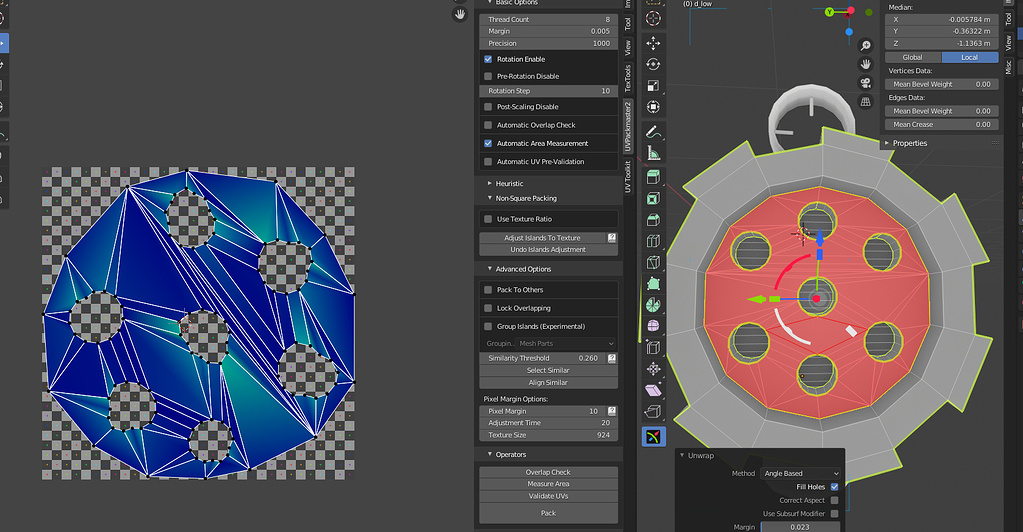This screenshot has height=532, width=1023.
Task: Toggle perspective/orthographic grid icon
Action: click(x=866, y=102)
